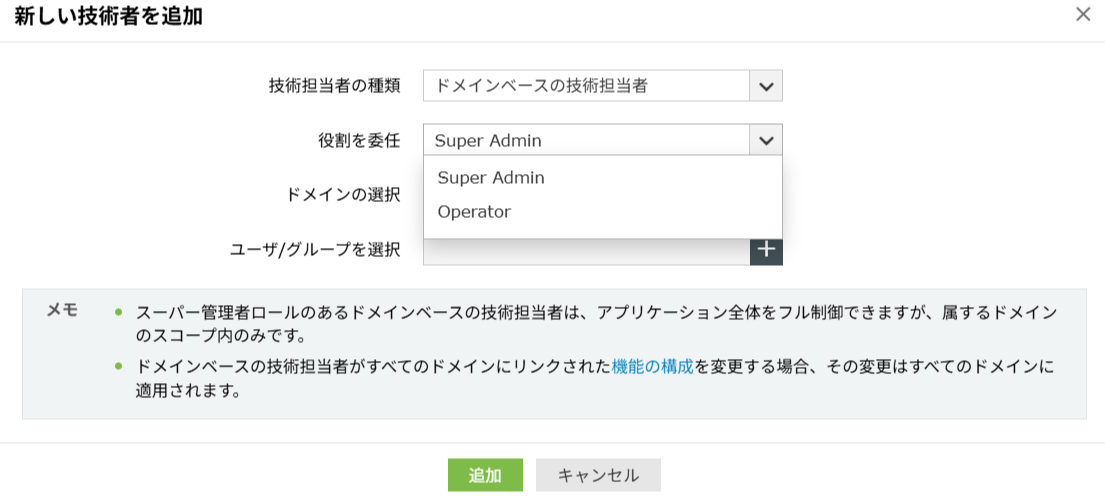Click the first memo bullet point icon
The width and height of the screenshot is (1105, 502).
coord(118,313)
